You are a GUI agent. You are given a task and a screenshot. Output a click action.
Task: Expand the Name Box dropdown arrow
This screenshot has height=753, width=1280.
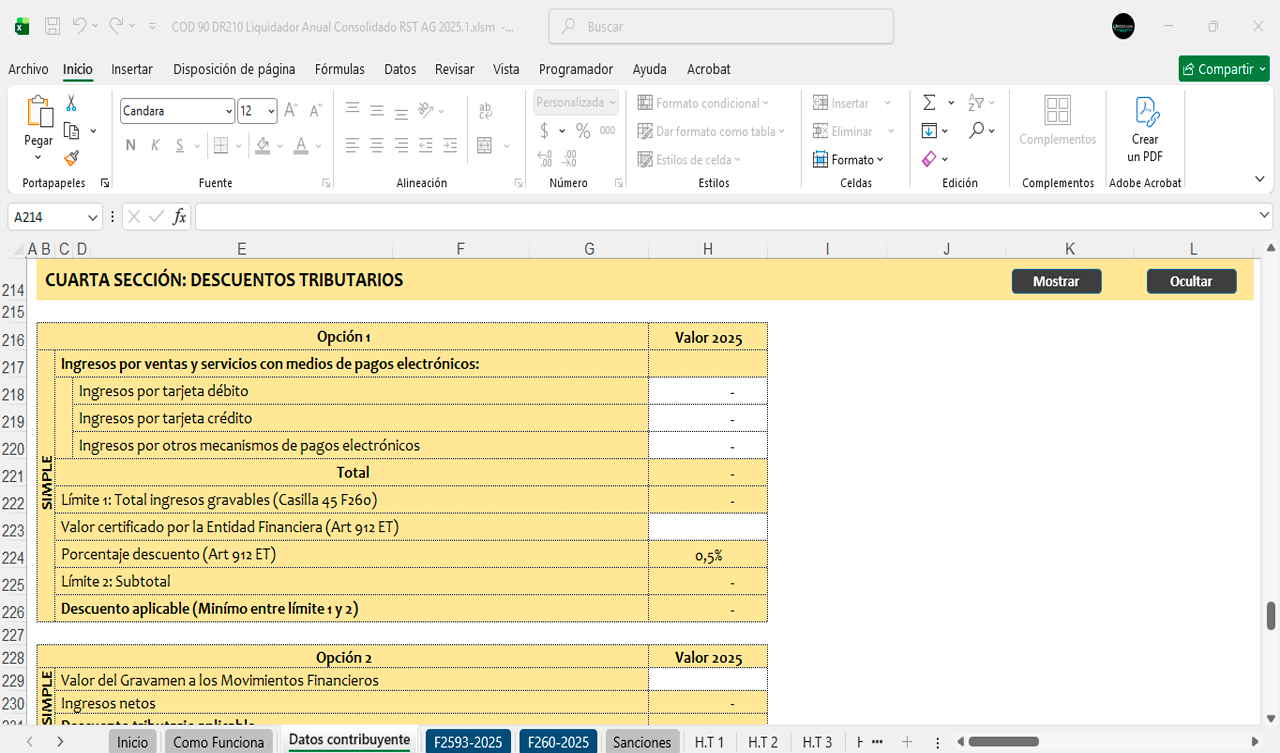[93, 217]
